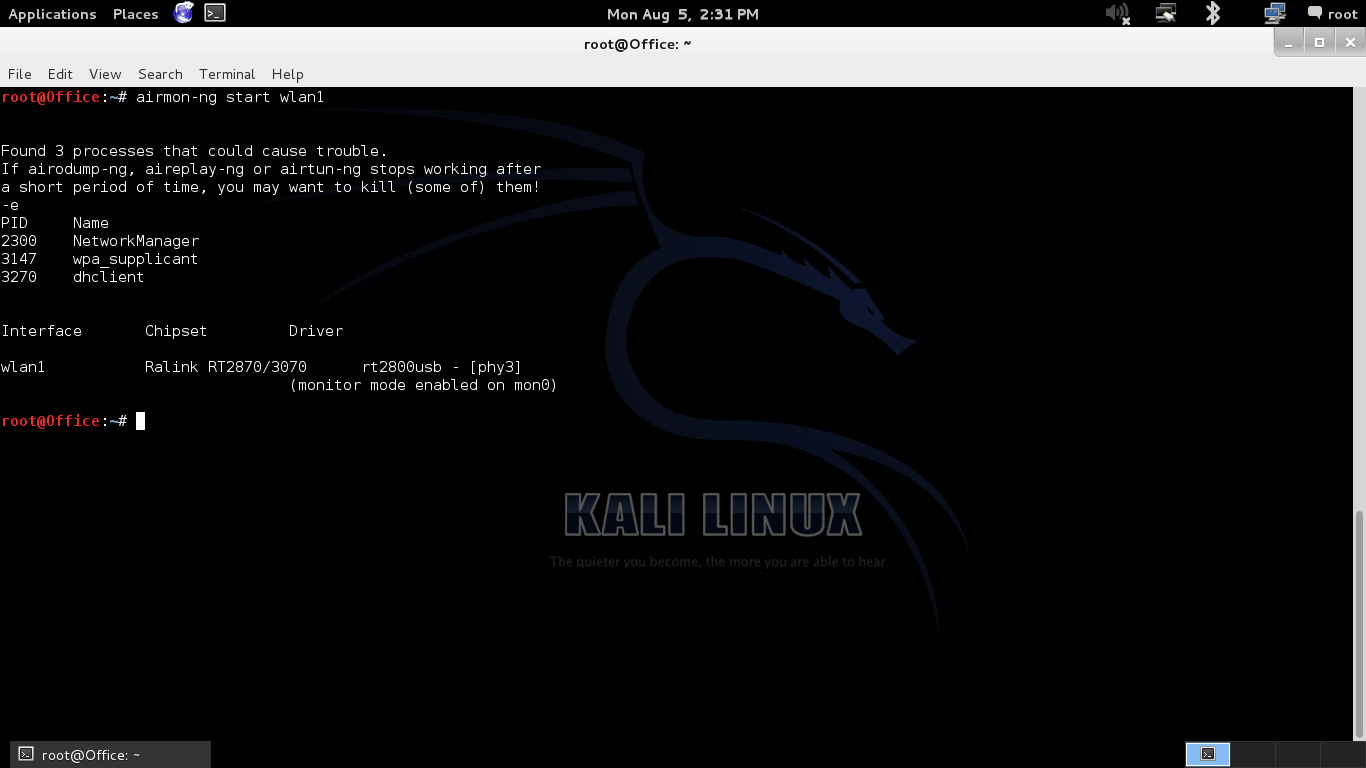Click the root@Office taskbar window button
The width and height of the screenshot is (1366, 768).
(x=111, y=754)
